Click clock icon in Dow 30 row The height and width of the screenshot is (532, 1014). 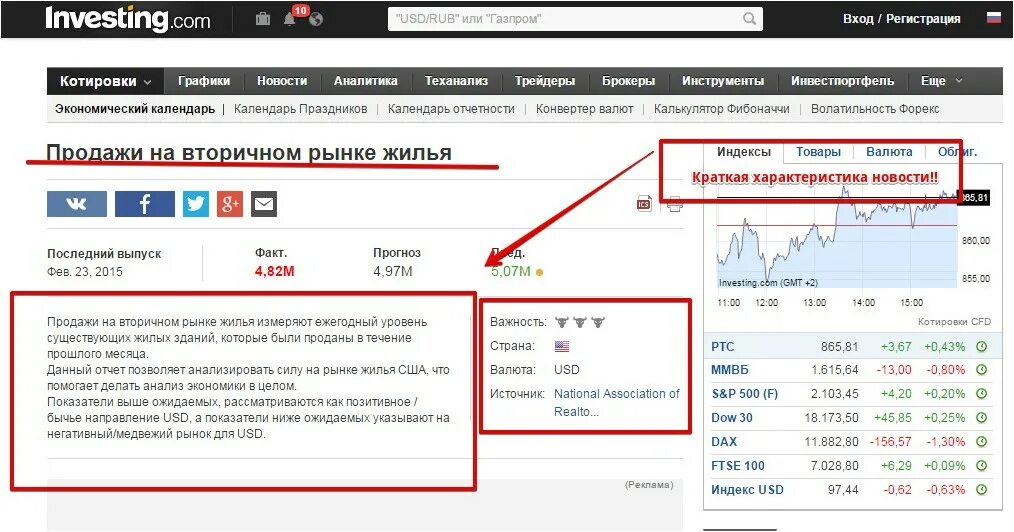click(x=982, y=418)
